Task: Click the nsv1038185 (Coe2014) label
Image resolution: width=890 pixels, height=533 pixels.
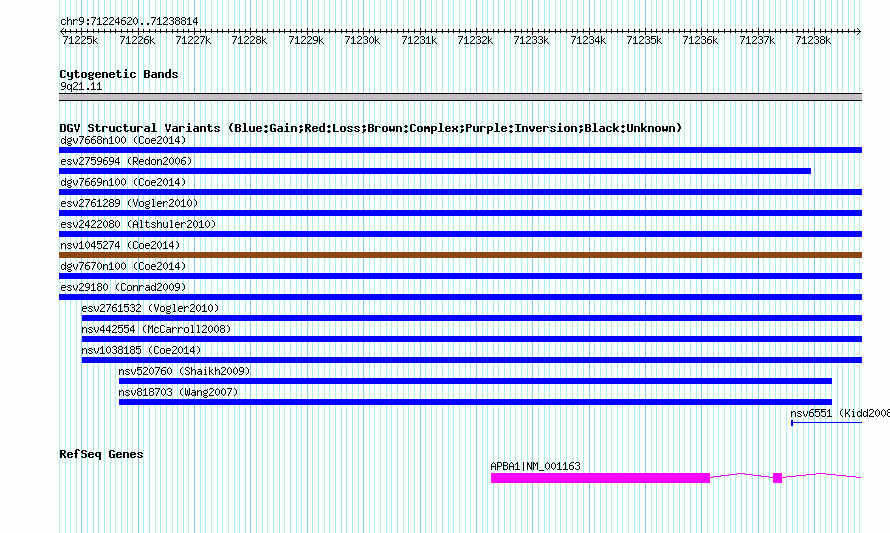Action: [x=141, y=350]
